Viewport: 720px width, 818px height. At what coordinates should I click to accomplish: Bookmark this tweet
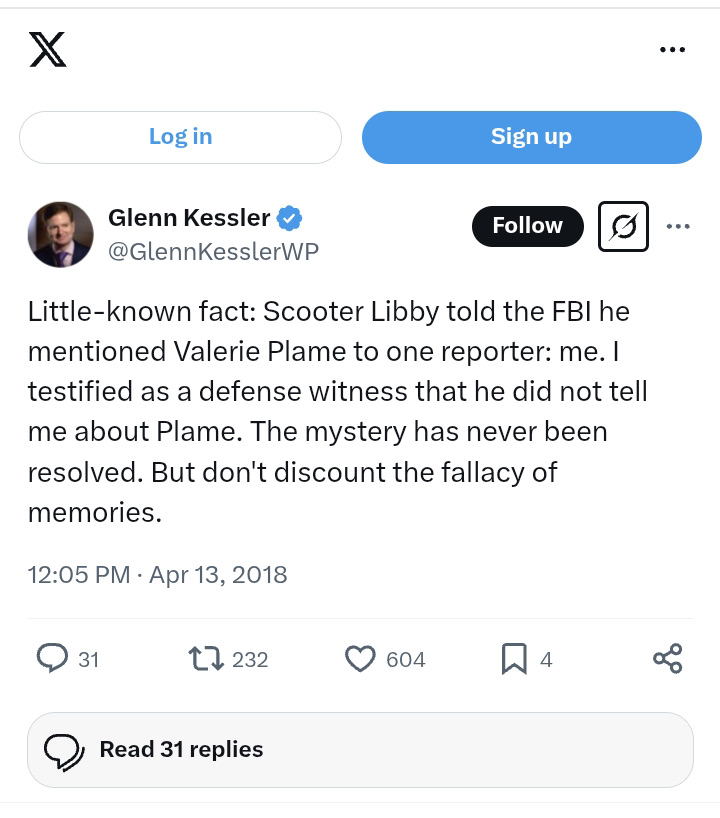(x=513, y=658)
